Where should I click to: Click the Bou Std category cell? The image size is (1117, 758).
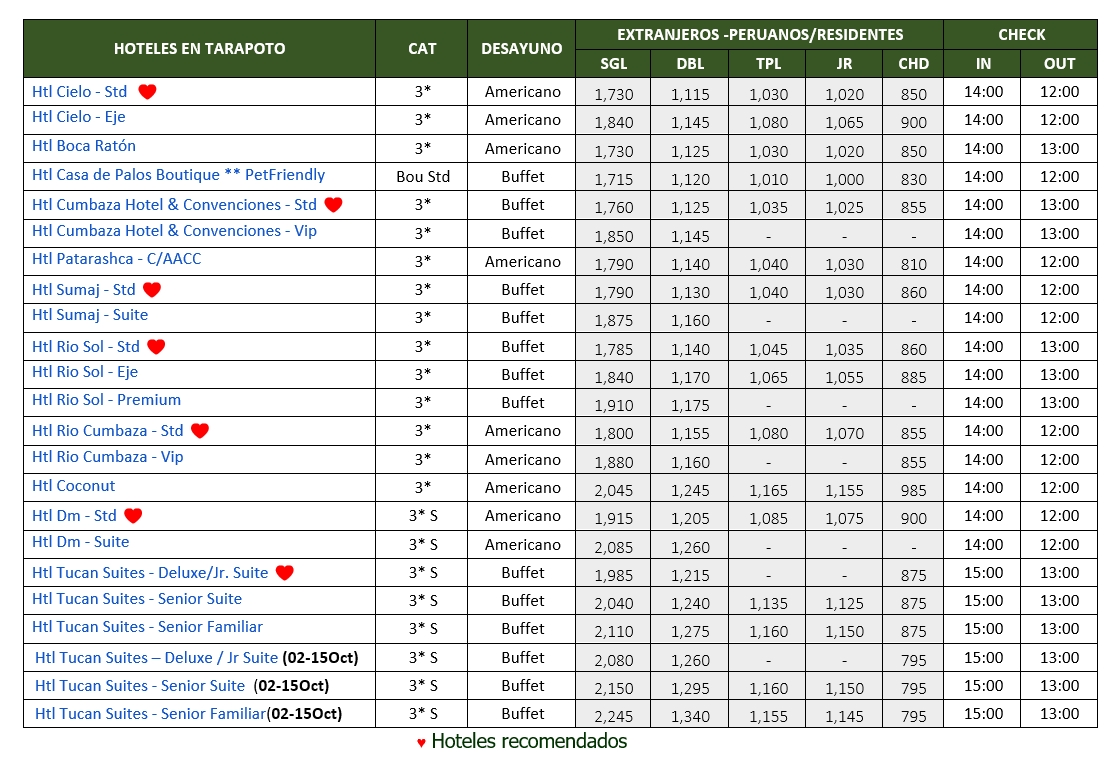point(423,177)
